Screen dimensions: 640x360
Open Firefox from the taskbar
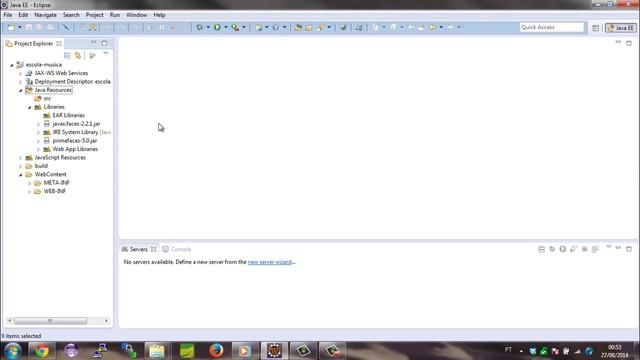[216, 351]
